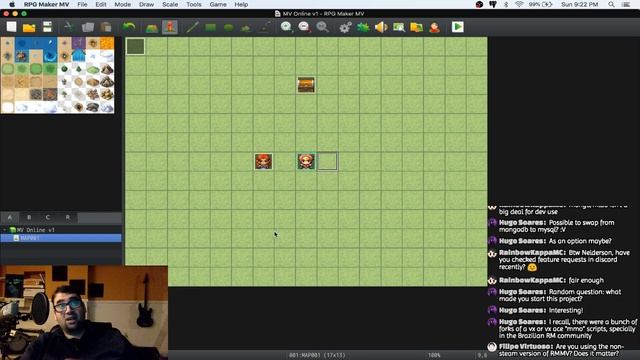Reset map to actual size
Screen dimensions: 640x360
point(322,27)
